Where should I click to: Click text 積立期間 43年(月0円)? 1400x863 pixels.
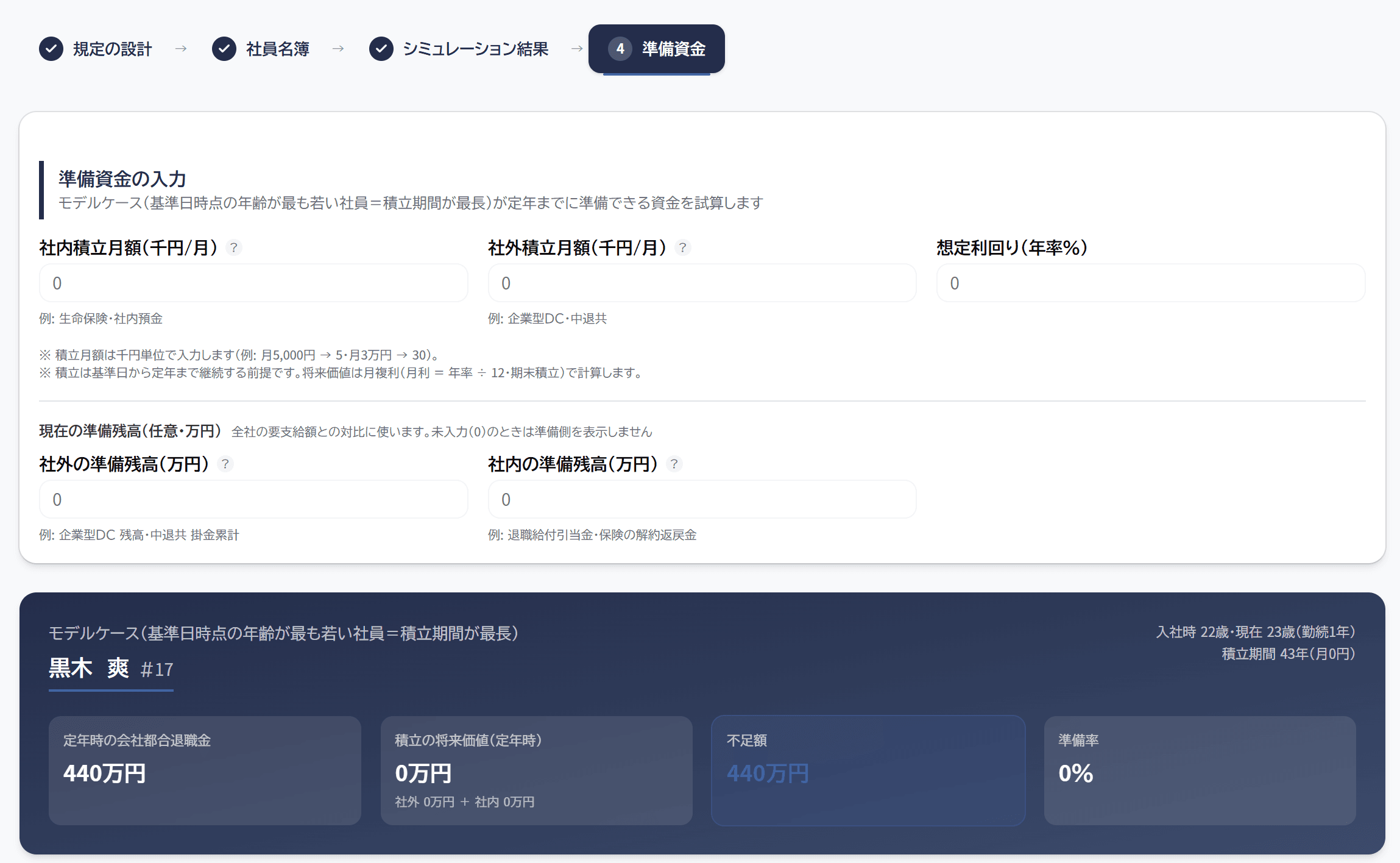[1289, 654]
